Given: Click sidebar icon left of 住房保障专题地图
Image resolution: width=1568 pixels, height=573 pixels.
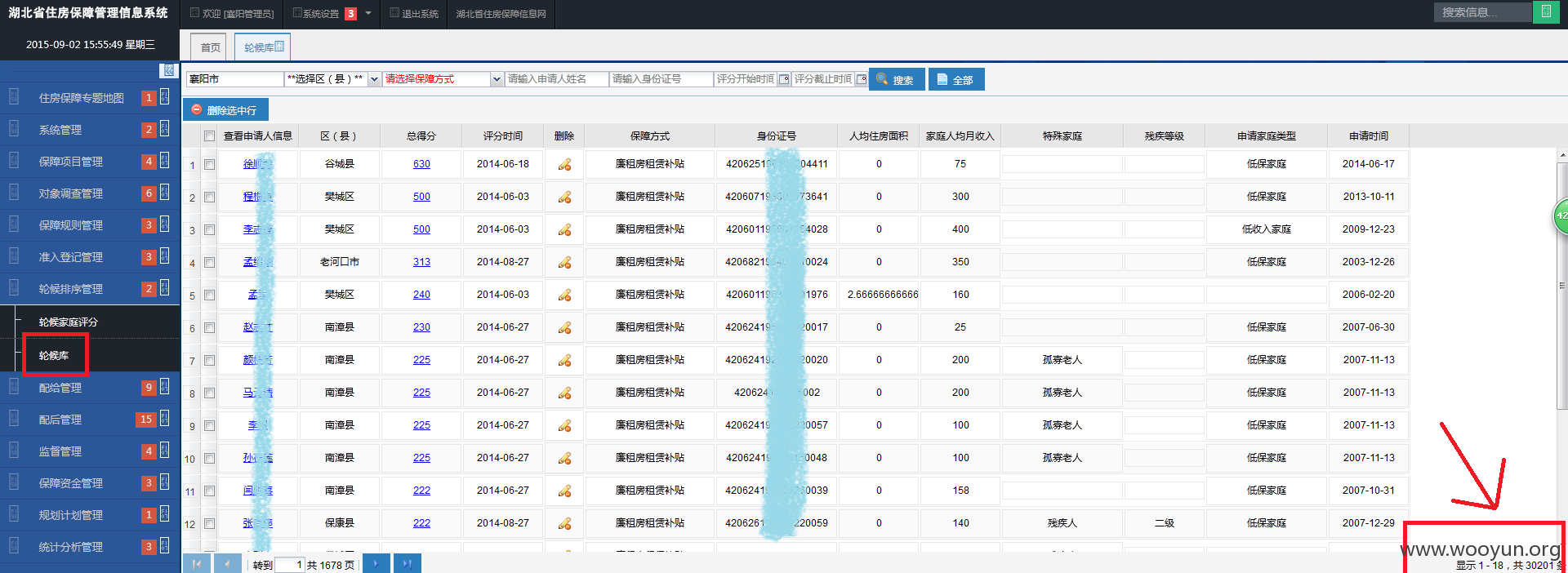Looking at the screenshot, I should coord(14,96).
